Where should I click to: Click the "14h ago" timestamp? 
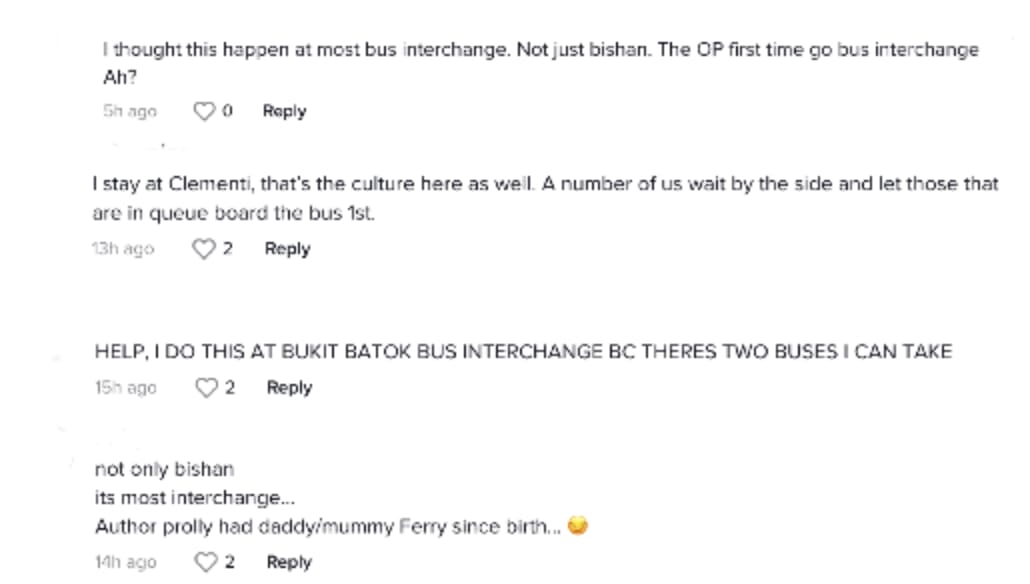pos(126,562)
